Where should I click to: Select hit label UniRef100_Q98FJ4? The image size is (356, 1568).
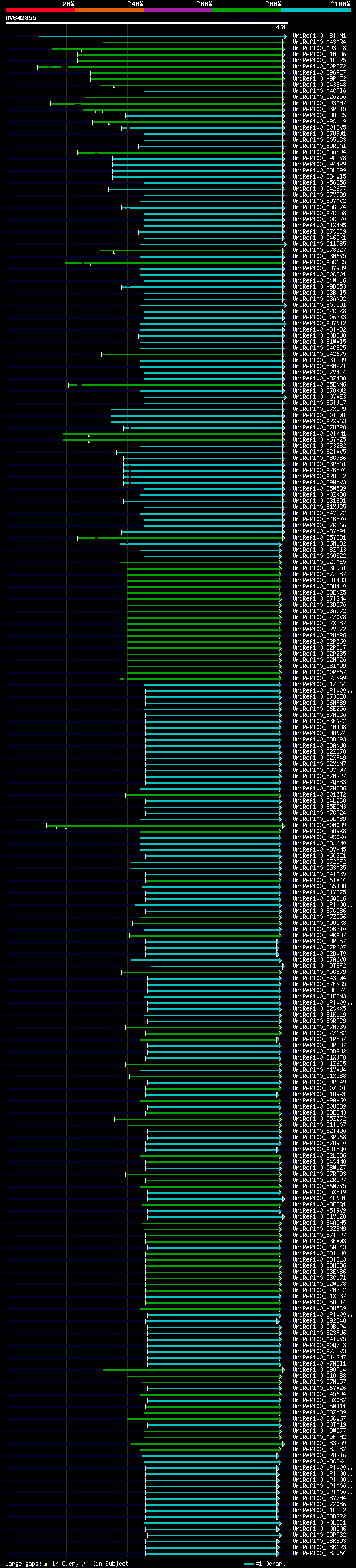[x=319, y=1369]
